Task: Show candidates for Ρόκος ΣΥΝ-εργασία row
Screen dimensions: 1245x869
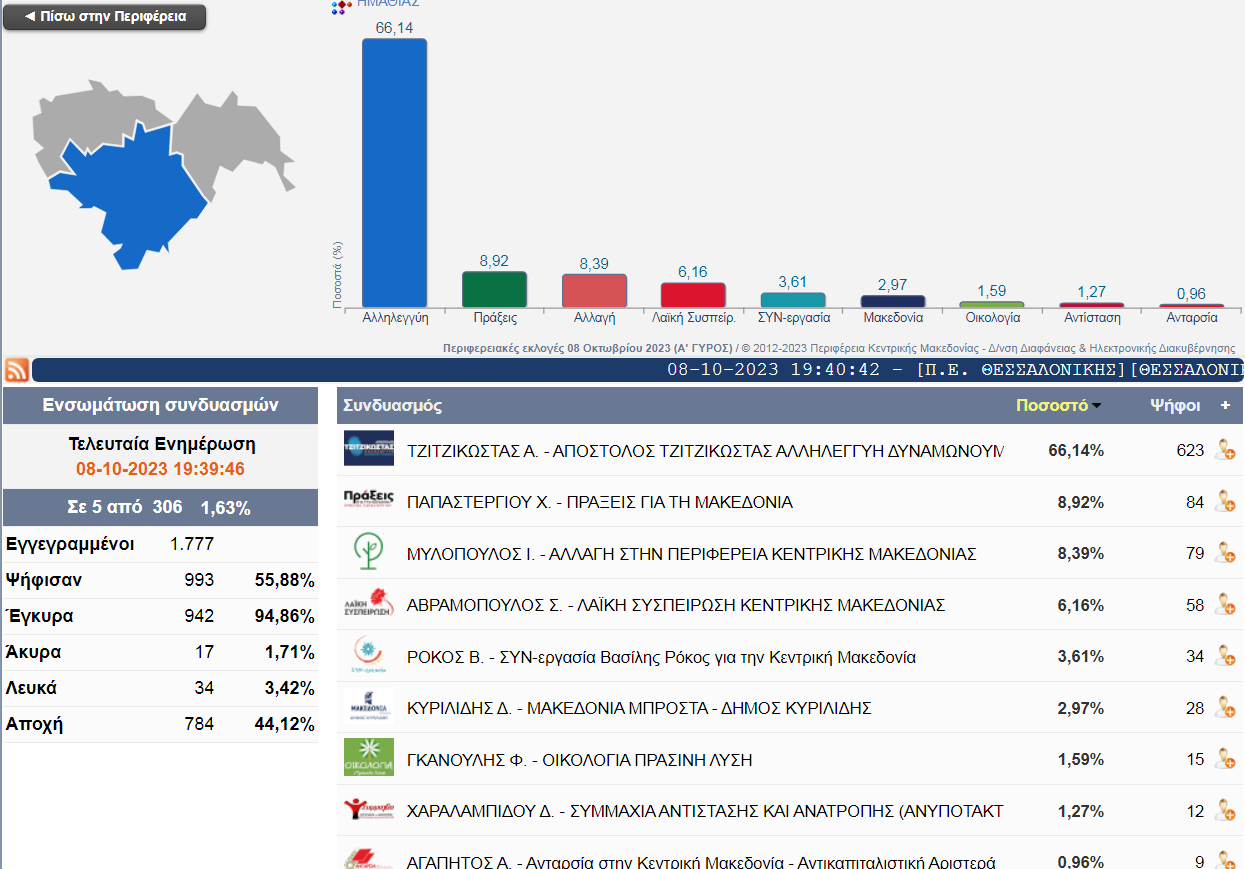Action: point(1224,656)
